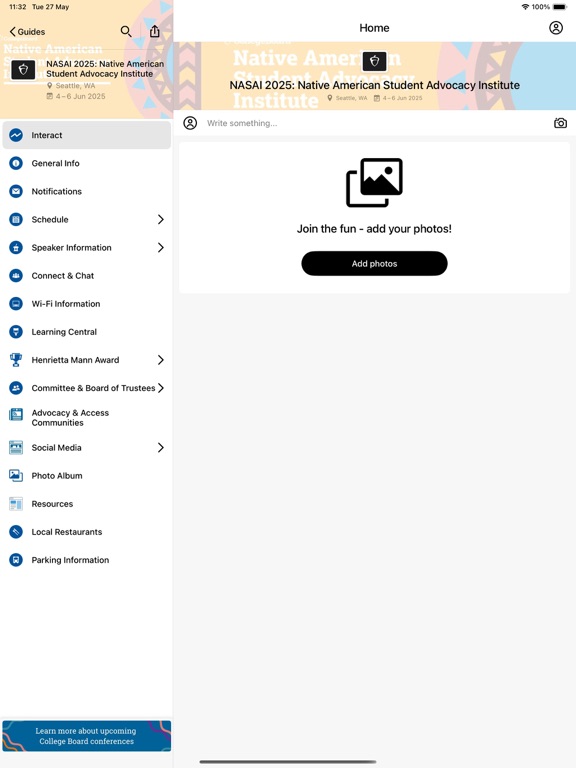Viewport: 576px width, 768px height.
Task: Expand Committee & Board of Trustees chevron
Action: point(161,388)
